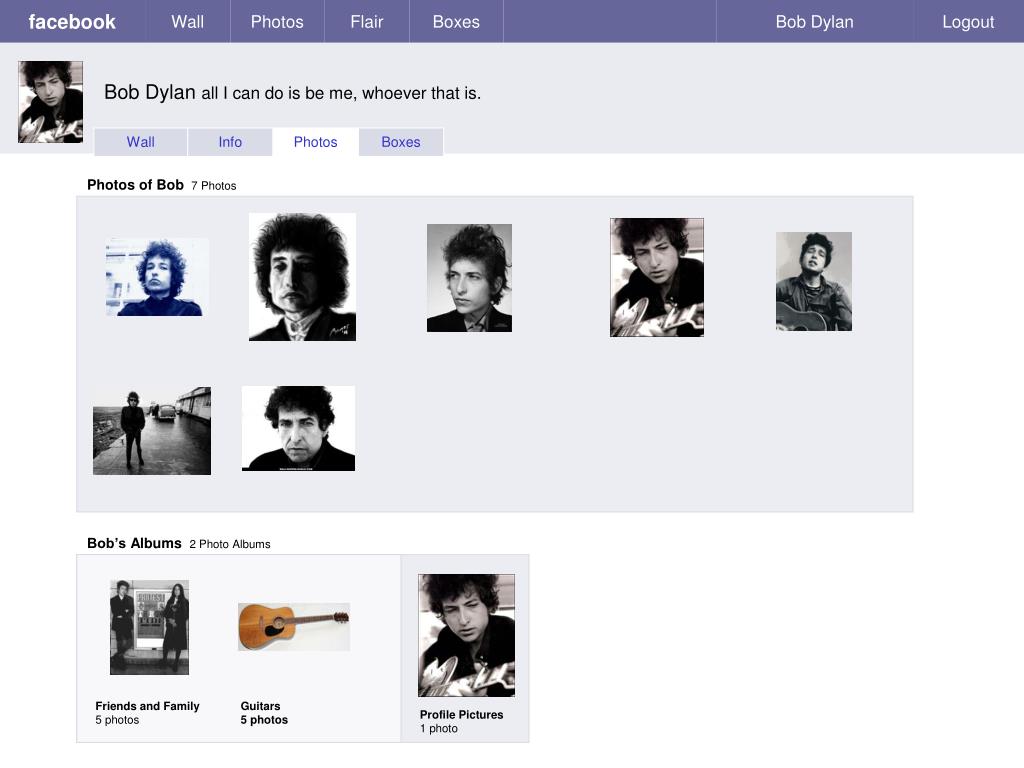The width and height of the screenshot is (1024, 768).
Task: Click the Profile Pictures album title
Action: [x=462, y=714]
